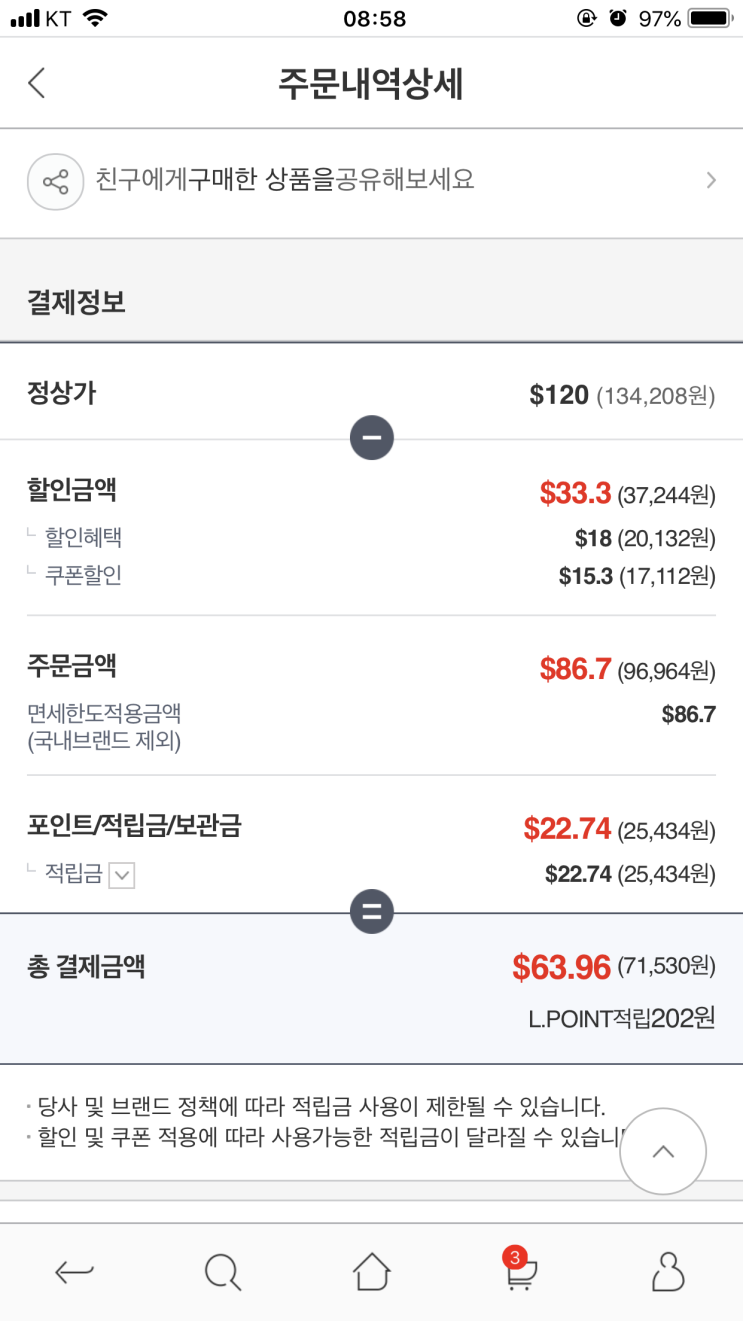The image size is (743, 1321).
Task: Tap the 주문내역상세 page title
Action: 371,85
